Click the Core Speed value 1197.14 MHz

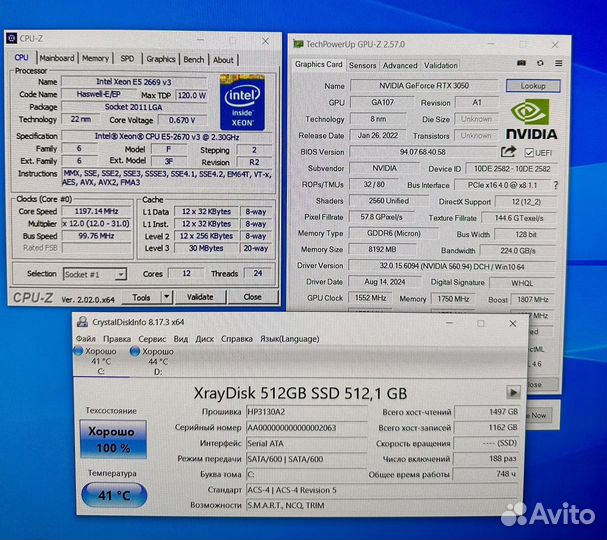(96, 211)
